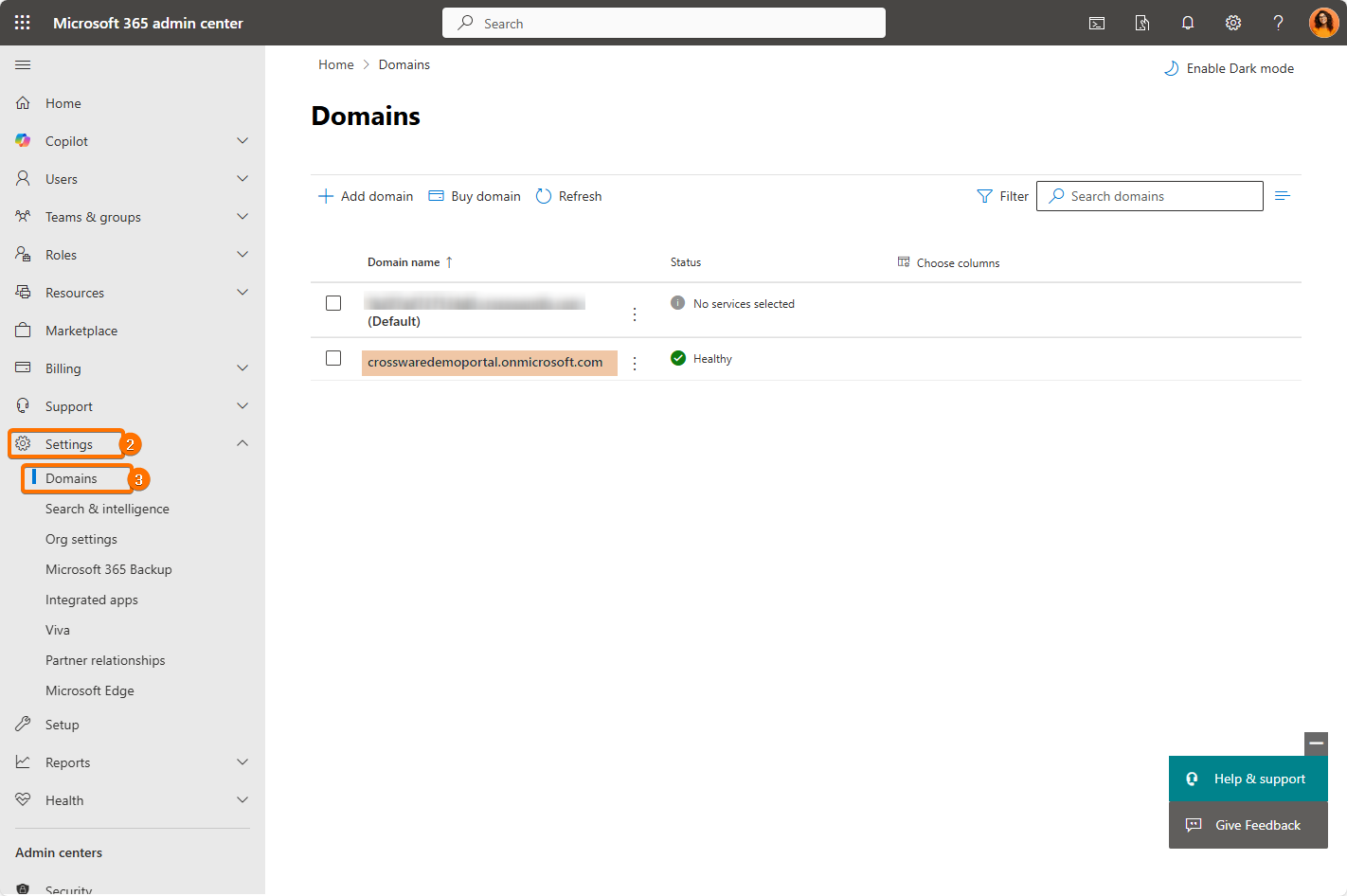1347x896 pixels.
Task: Check the crosswaredemoportal.onmicrosoft.com row checkbox
Action: tap(333, 358)
